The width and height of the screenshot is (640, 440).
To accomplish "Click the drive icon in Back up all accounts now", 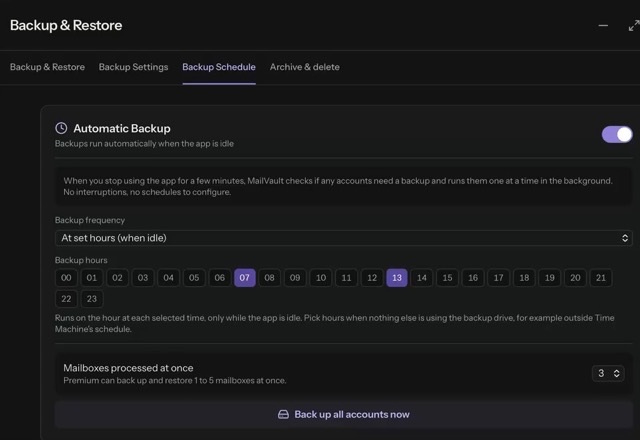I will [x=283, y=414].
